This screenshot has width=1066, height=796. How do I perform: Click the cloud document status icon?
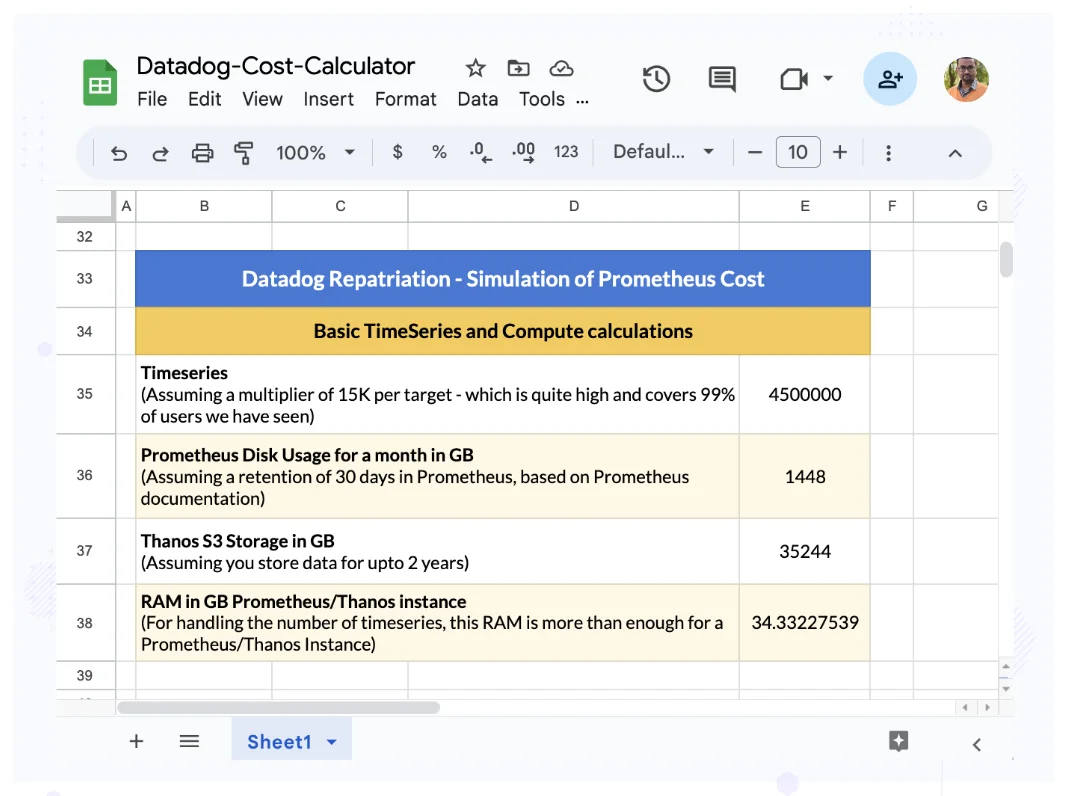pyautogui.click(x=562, y=68)
